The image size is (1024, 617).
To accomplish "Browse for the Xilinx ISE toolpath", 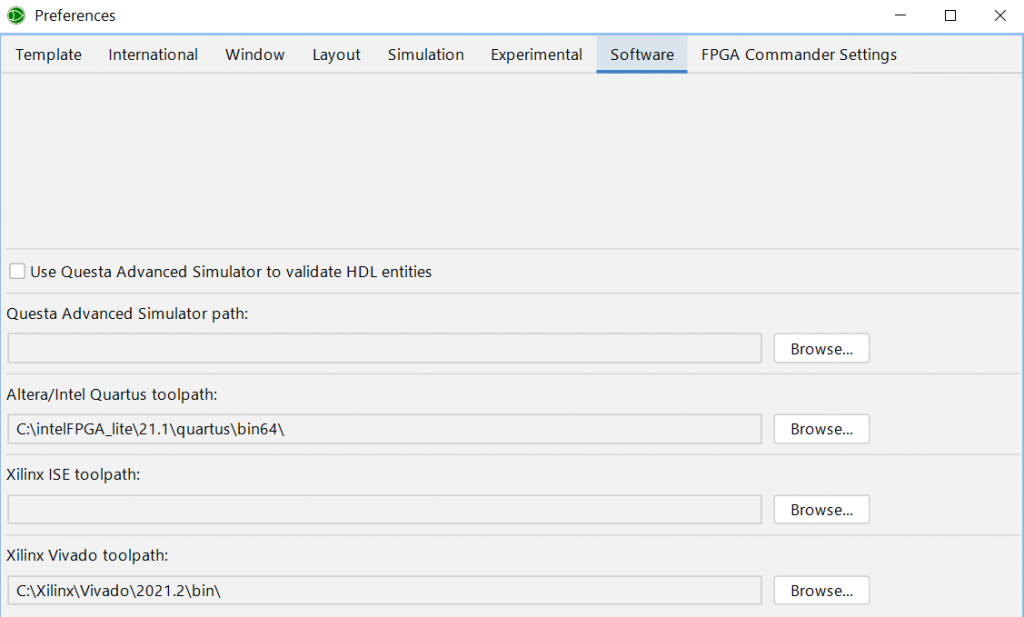I will [821, 510].
